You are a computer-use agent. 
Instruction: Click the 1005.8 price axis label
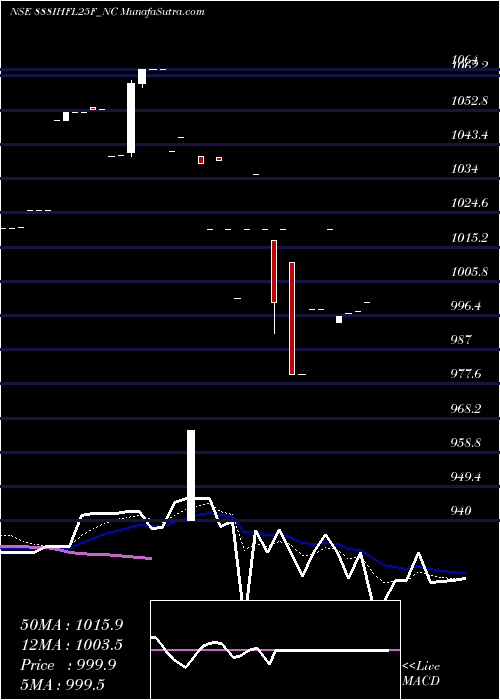(469, 271)
